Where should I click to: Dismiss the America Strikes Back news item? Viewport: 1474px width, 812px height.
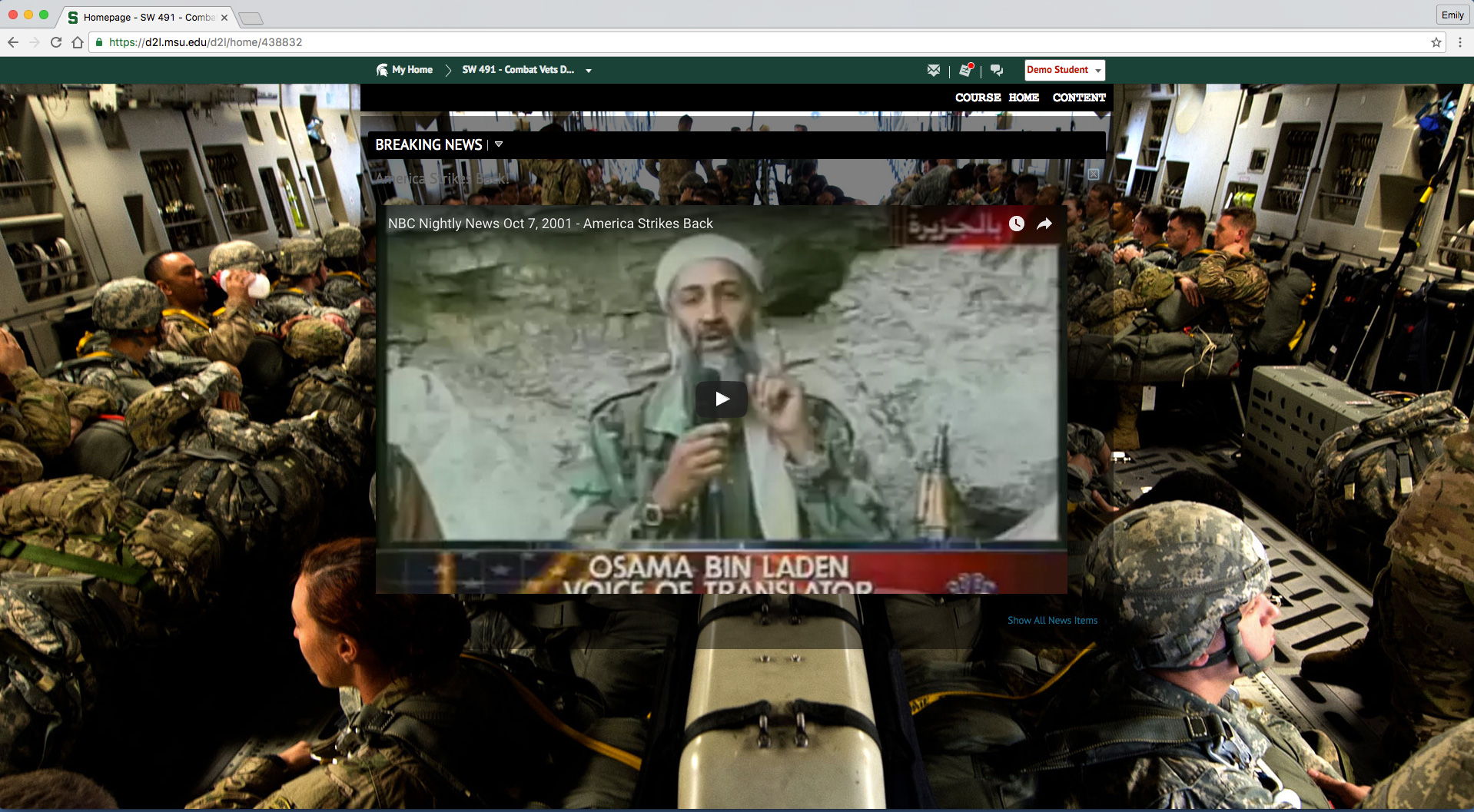(x=1093, y=174)
